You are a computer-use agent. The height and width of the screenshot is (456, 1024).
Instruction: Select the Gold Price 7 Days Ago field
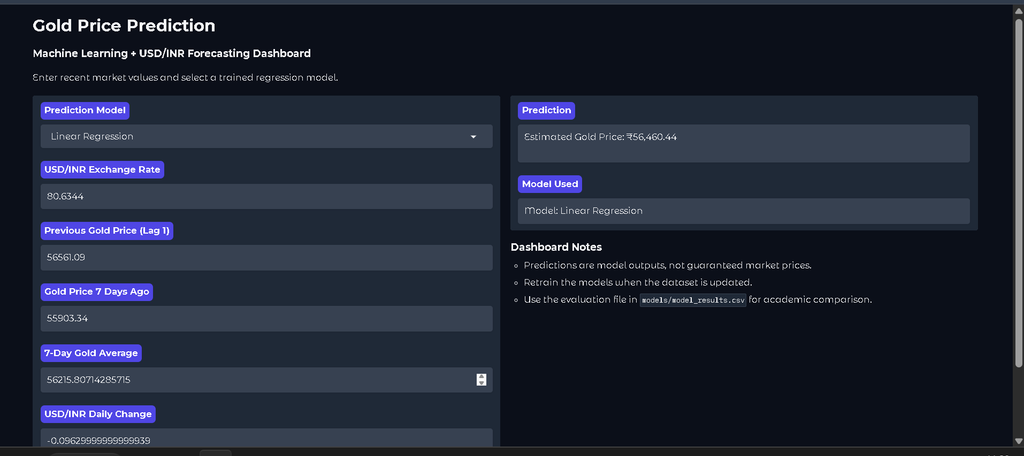[x=266, y=319]
